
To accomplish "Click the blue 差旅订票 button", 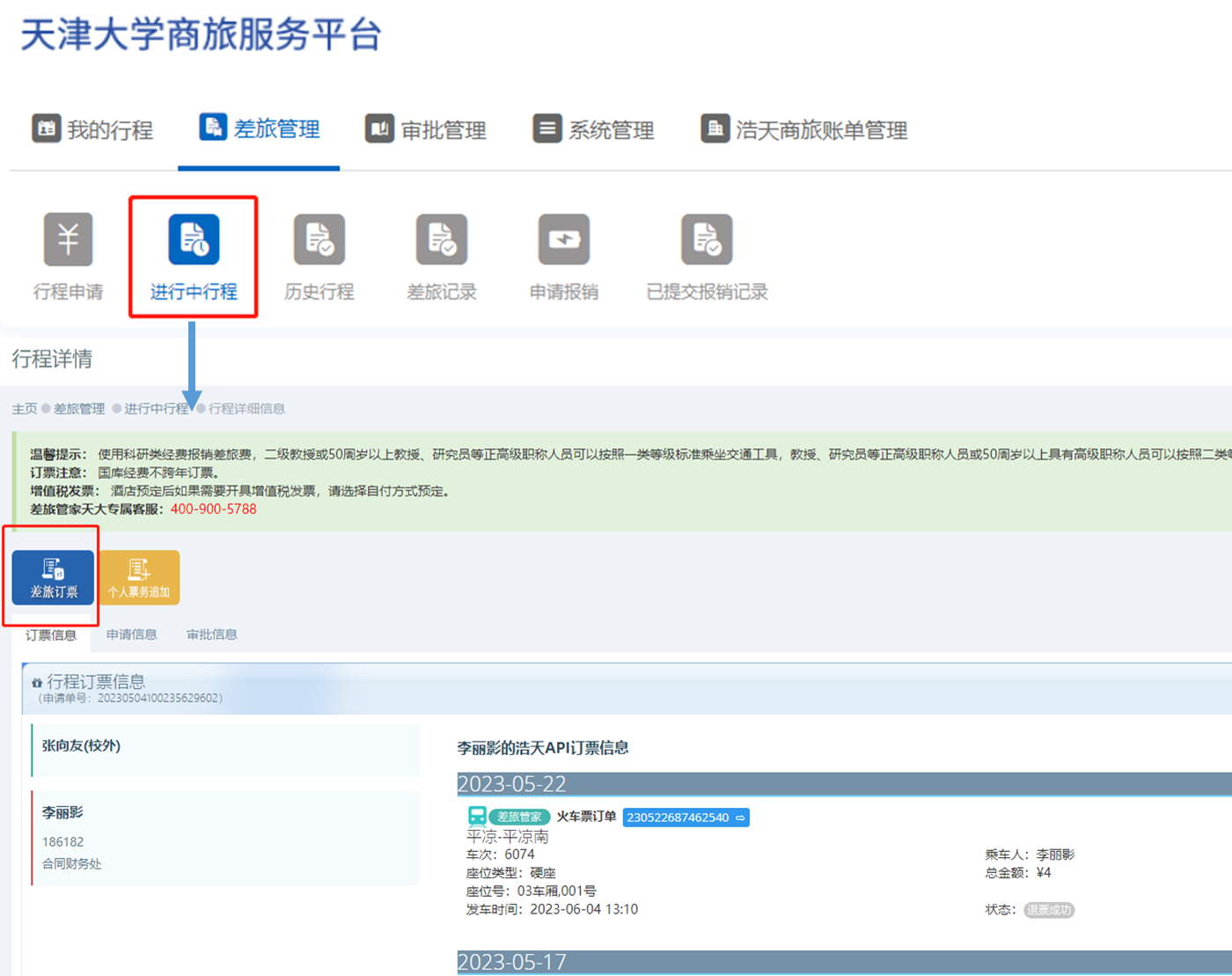I will coord(53,577).
